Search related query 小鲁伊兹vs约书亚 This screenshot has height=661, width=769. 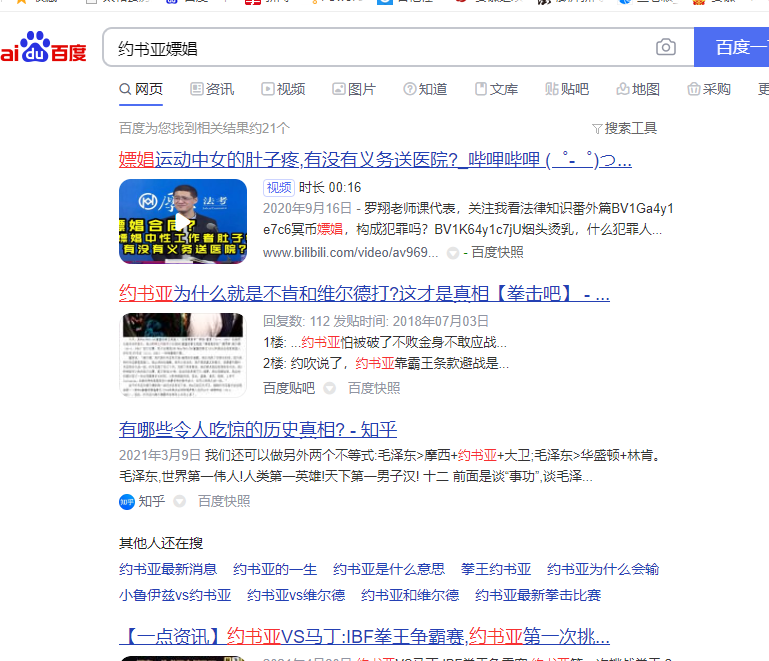175,595
